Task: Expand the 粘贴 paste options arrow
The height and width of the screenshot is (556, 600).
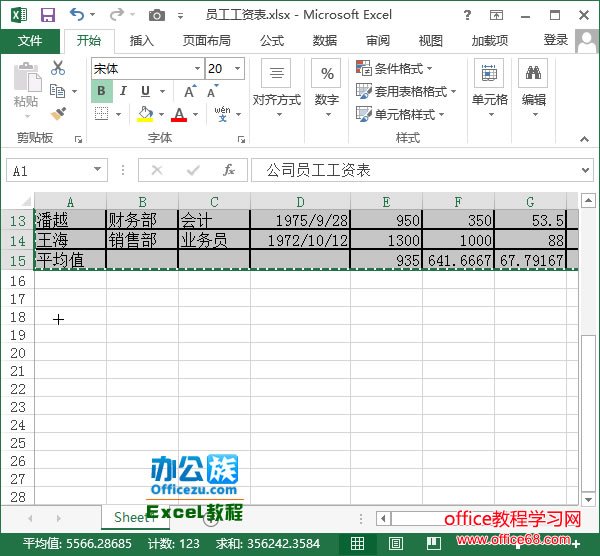Action: pos(27,116)
